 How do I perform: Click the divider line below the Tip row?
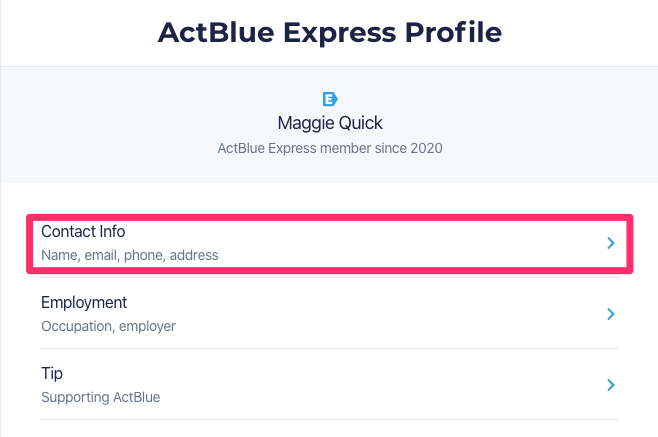[x=330, y=419]
